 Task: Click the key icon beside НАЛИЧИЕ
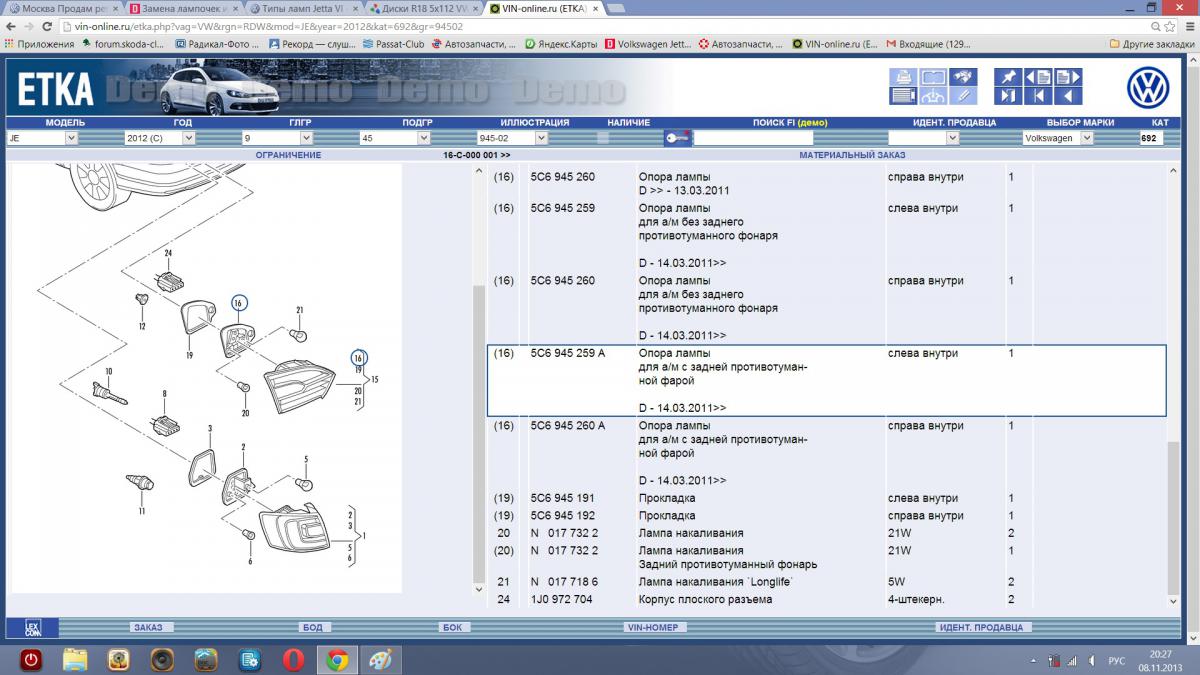coord(677,138)
